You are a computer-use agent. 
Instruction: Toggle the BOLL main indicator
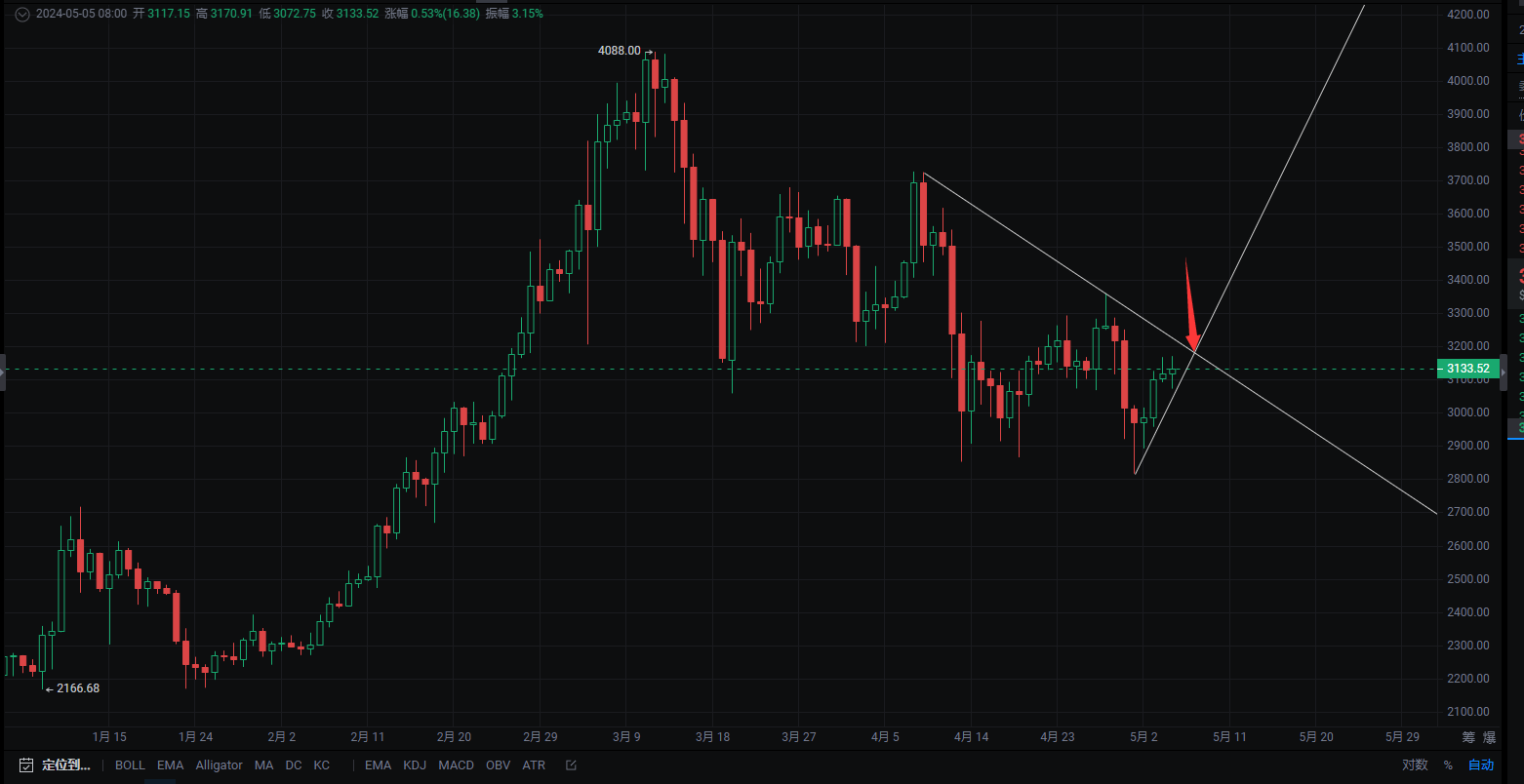pyautogui.click(x=130, y=765)
